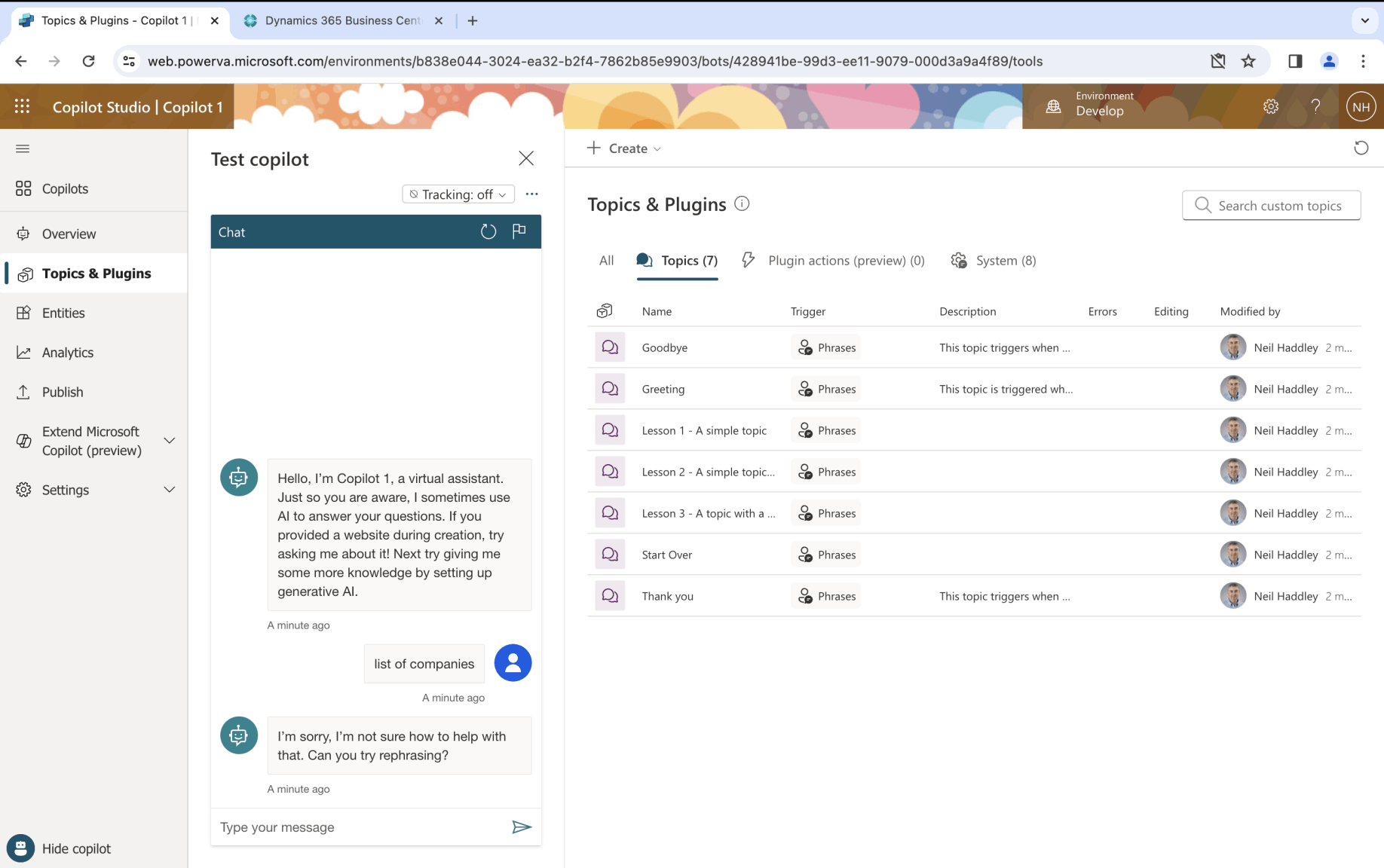This screenshot has width=1384, height=868.
Task: Open the Analytics page in sidebar
Action: (67, 353)
